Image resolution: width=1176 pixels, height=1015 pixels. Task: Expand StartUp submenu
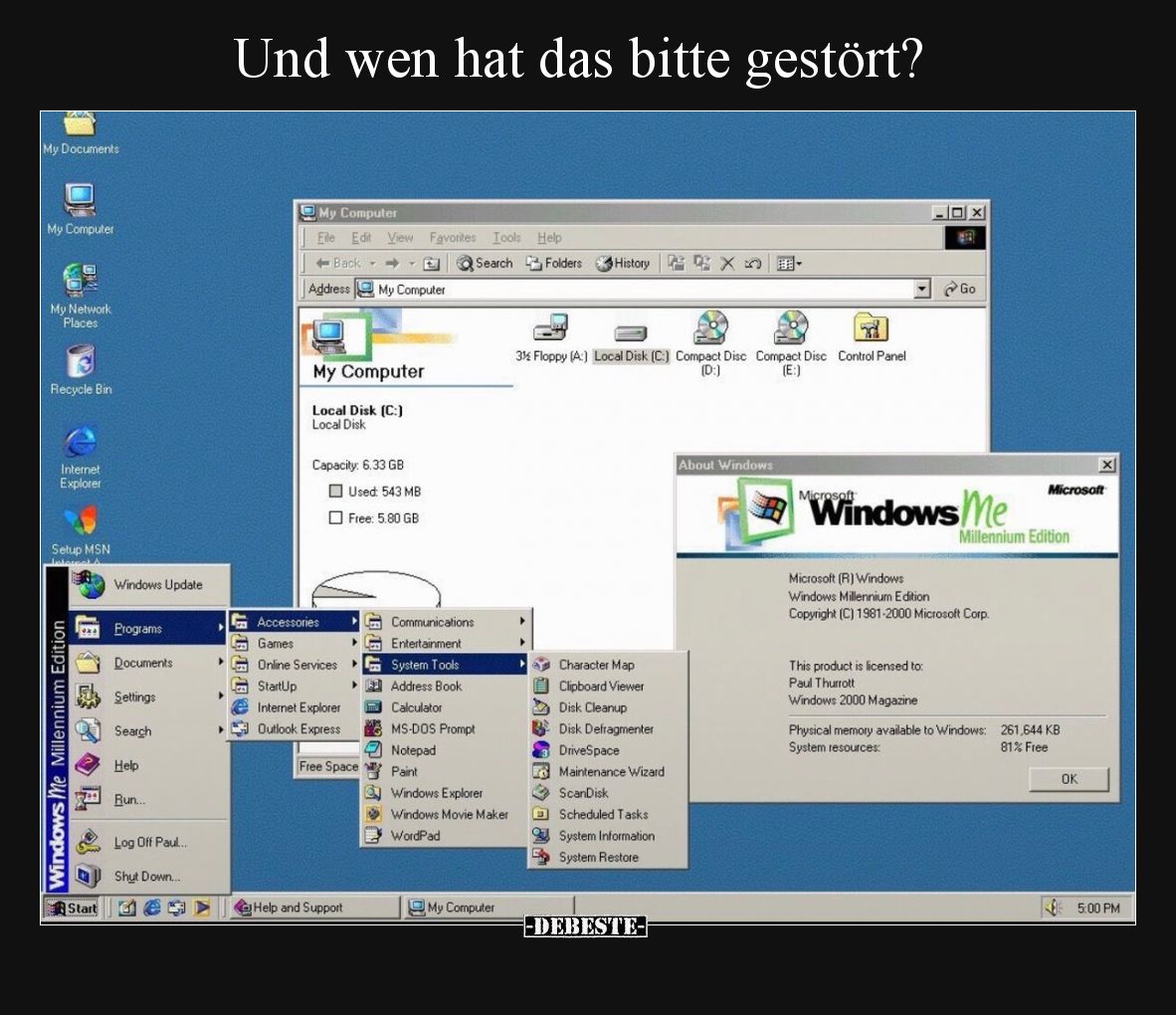[294, 687]
